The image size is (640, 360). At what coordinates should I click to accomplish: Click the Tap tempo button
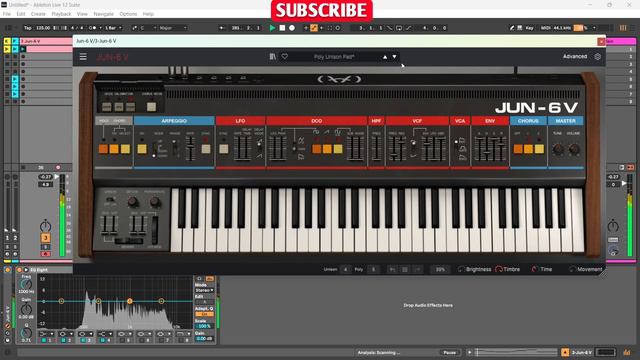click(28, 28)
